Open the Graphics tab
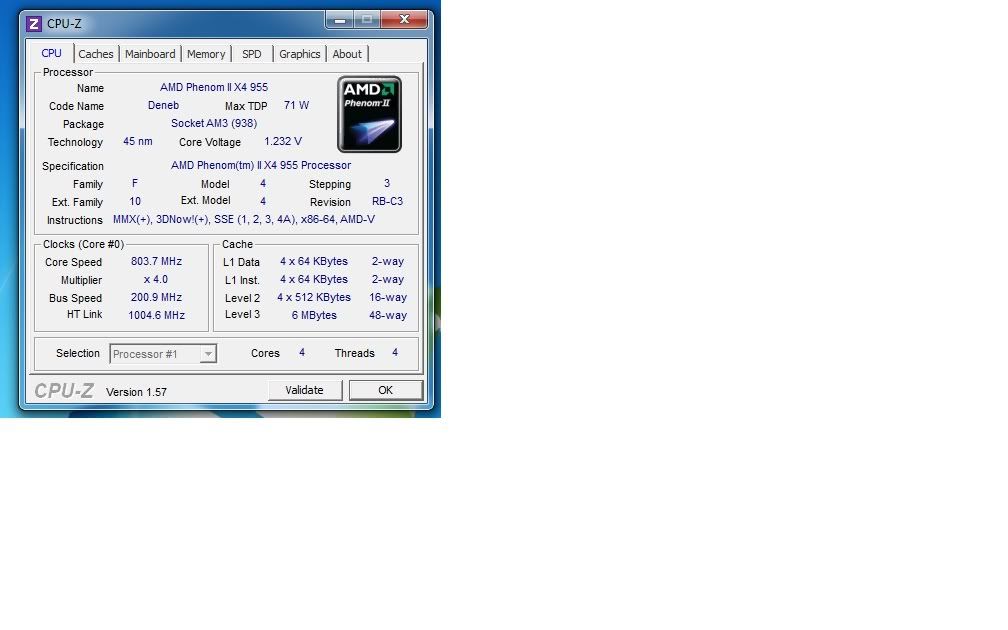This screenshot has height=630, width=1008. [x=300, y=54]
